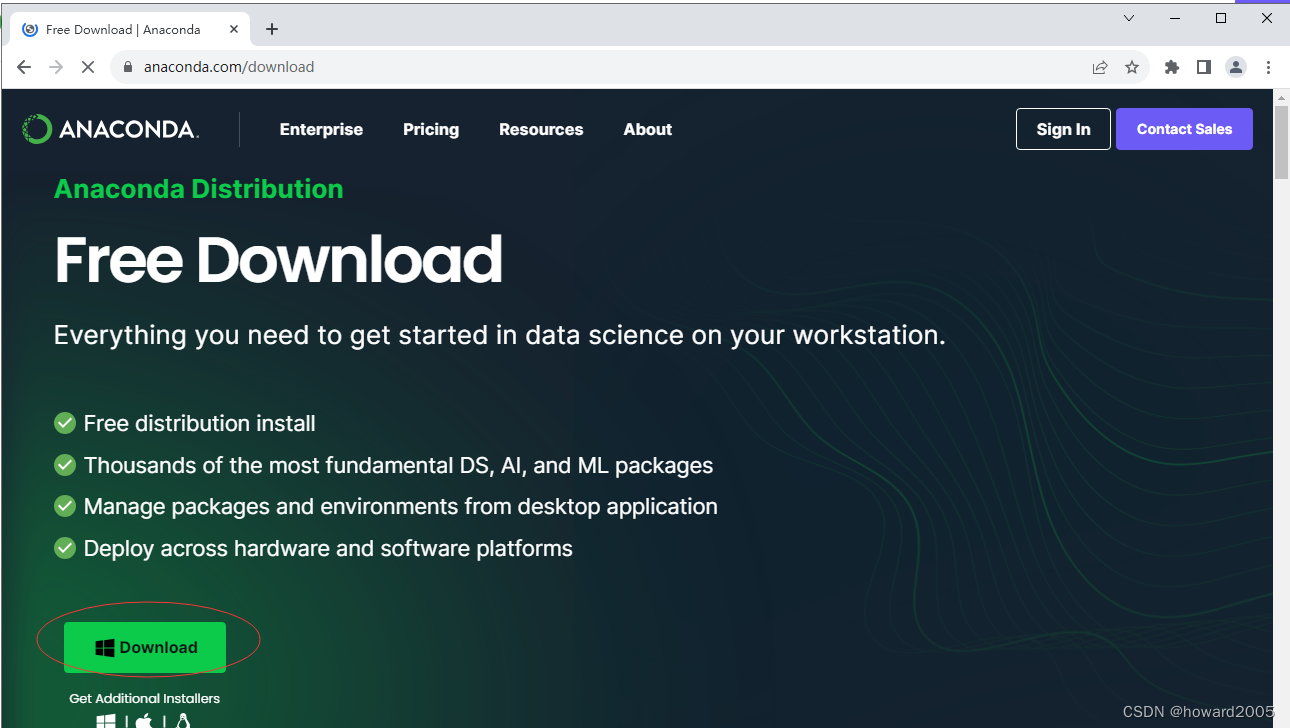Click the Anaconda Distribution heading
Viewport: 1290px width, 728px height.
coord(198,189)
